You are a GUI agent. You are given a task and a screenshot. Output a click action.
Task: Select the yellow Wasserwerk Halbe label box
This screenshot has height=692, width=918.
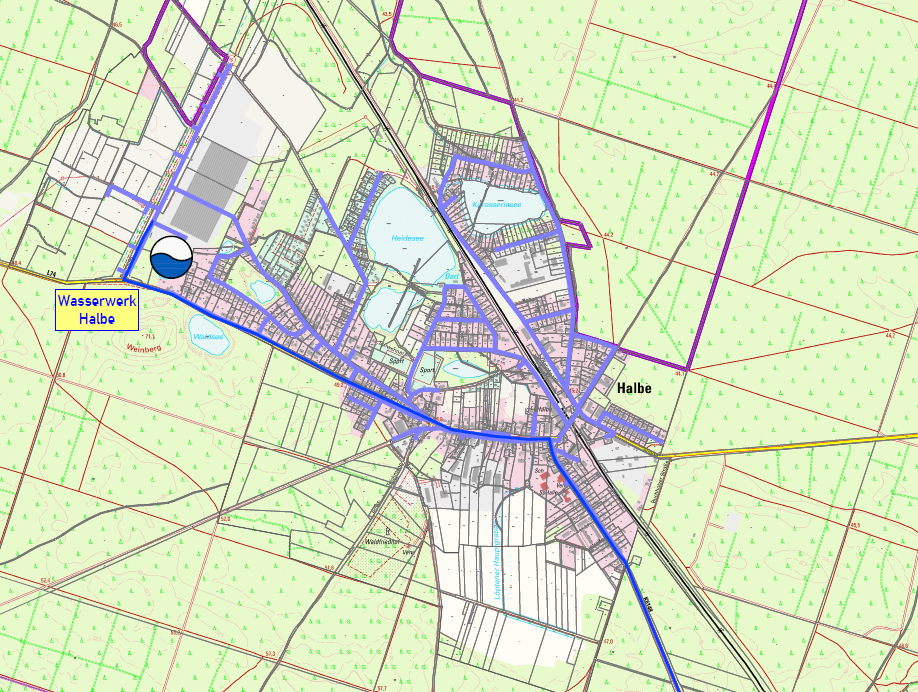pos(97,310)
